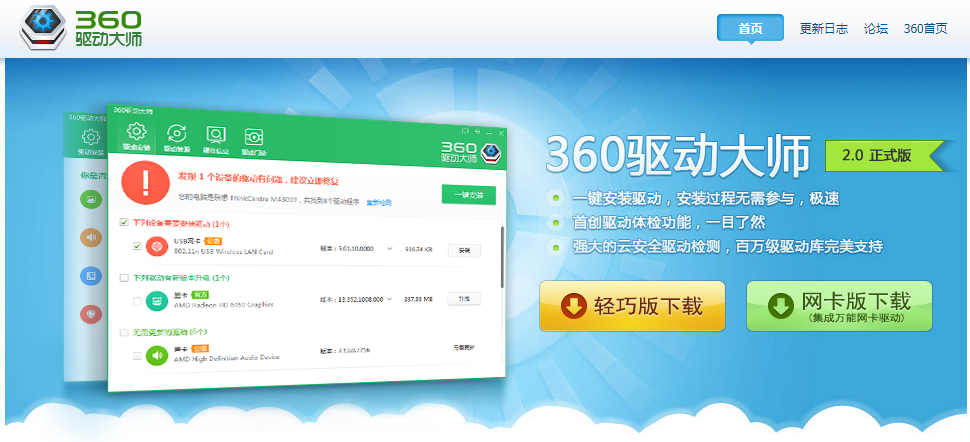Click the 无需更新 status text for the sound card
970x442 pixels.
(x=464, y=348)
